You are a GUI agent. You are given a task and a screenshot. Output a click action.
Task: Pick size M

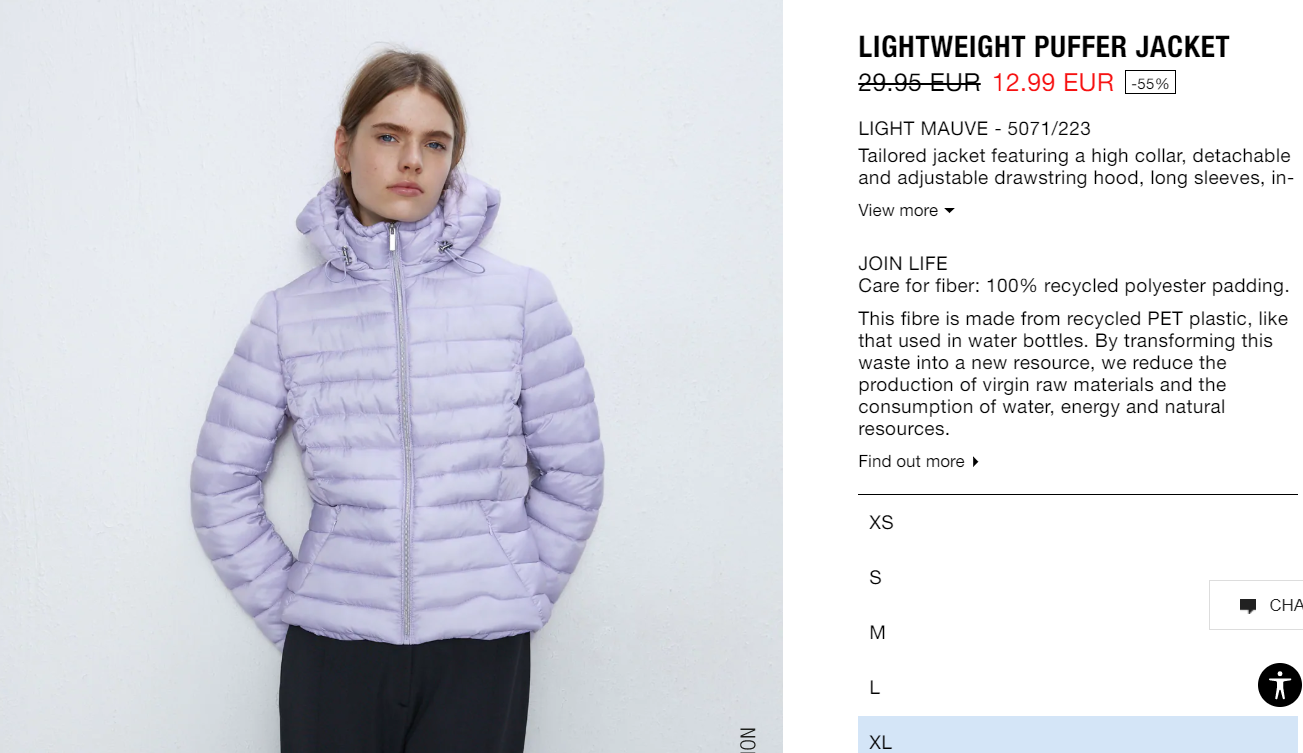point(1077,633)
